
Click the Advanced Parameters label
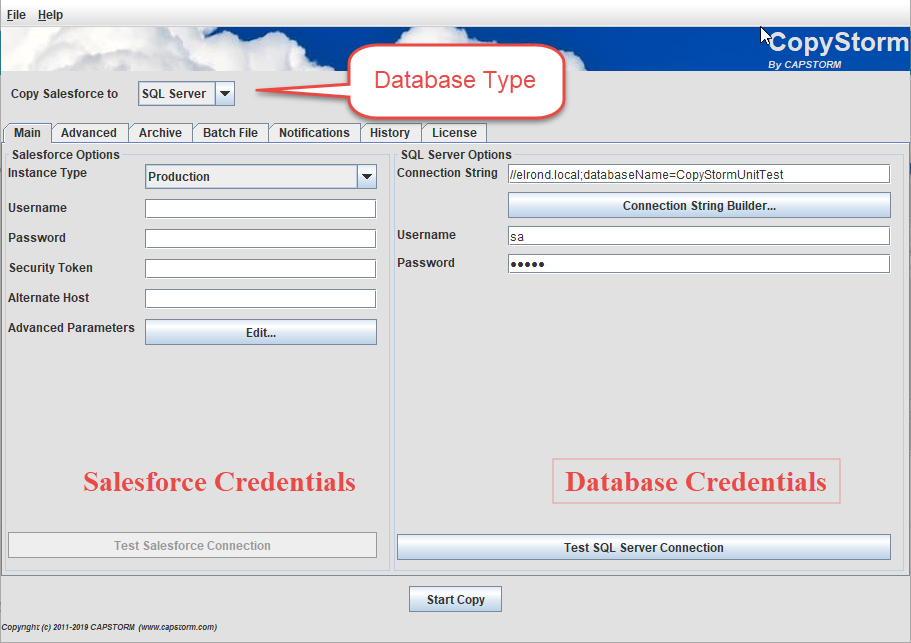click(71, 328)
